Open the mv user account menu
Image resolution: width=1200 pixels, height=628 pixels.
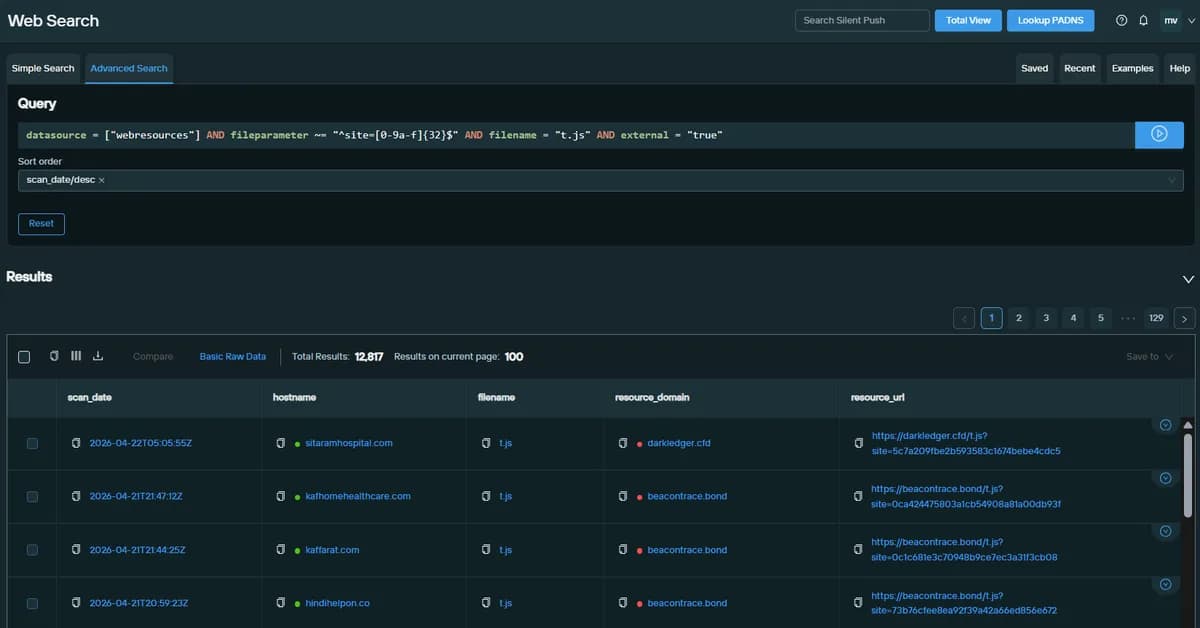click(x=1178, y=20)
